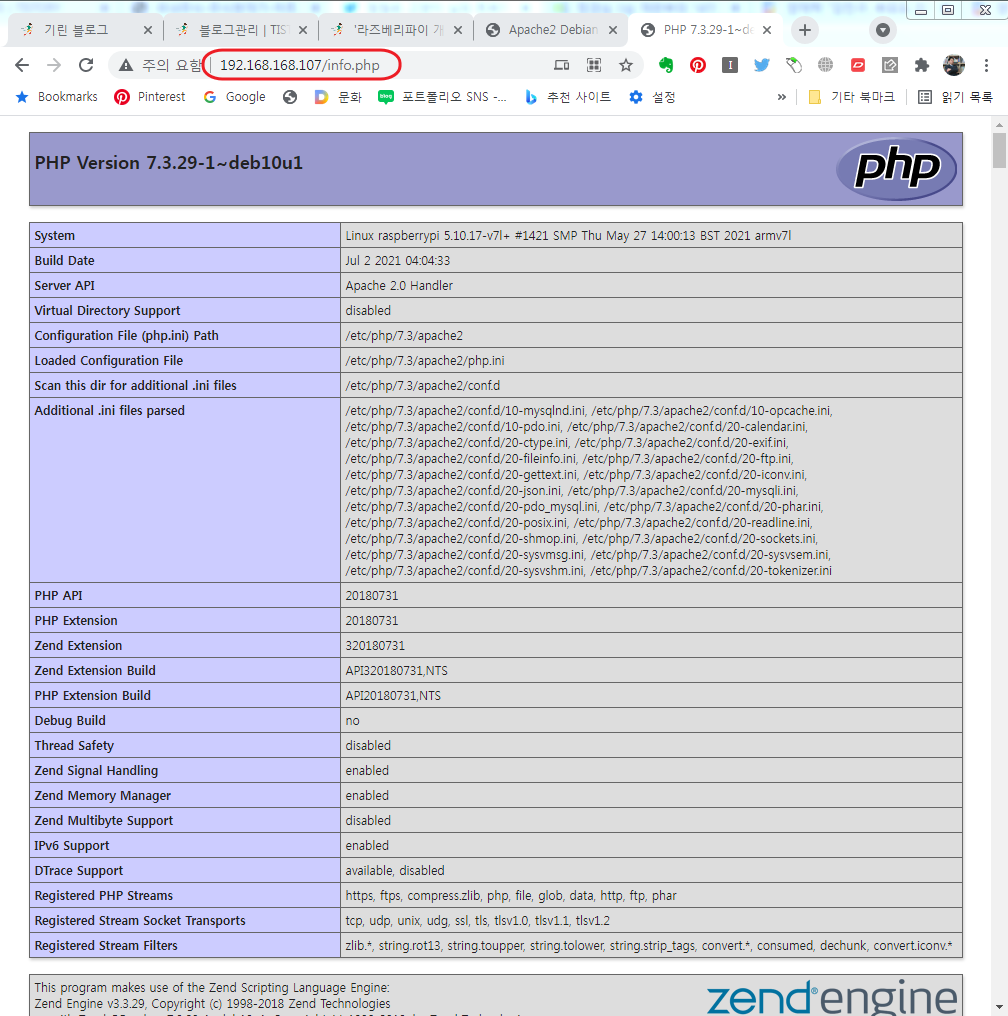
Task: Open the 포트폴리오 SNS bookmark
Action: point(442,97)
